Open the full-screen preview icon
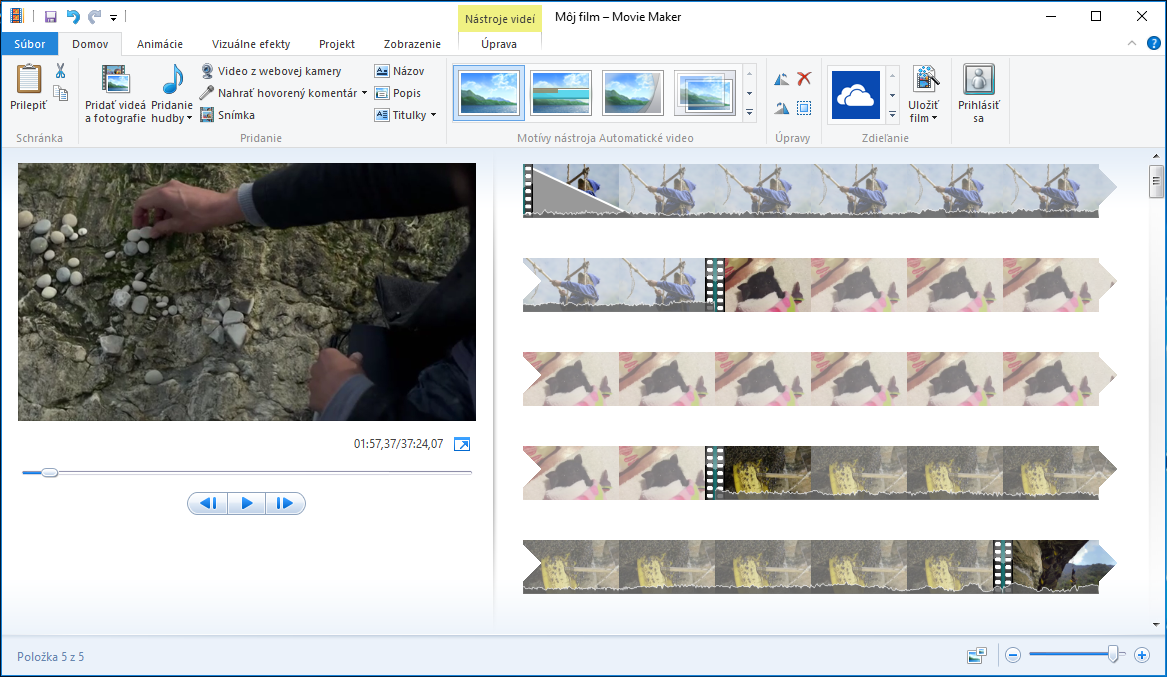1167x677 pixels. click(461, 444)
